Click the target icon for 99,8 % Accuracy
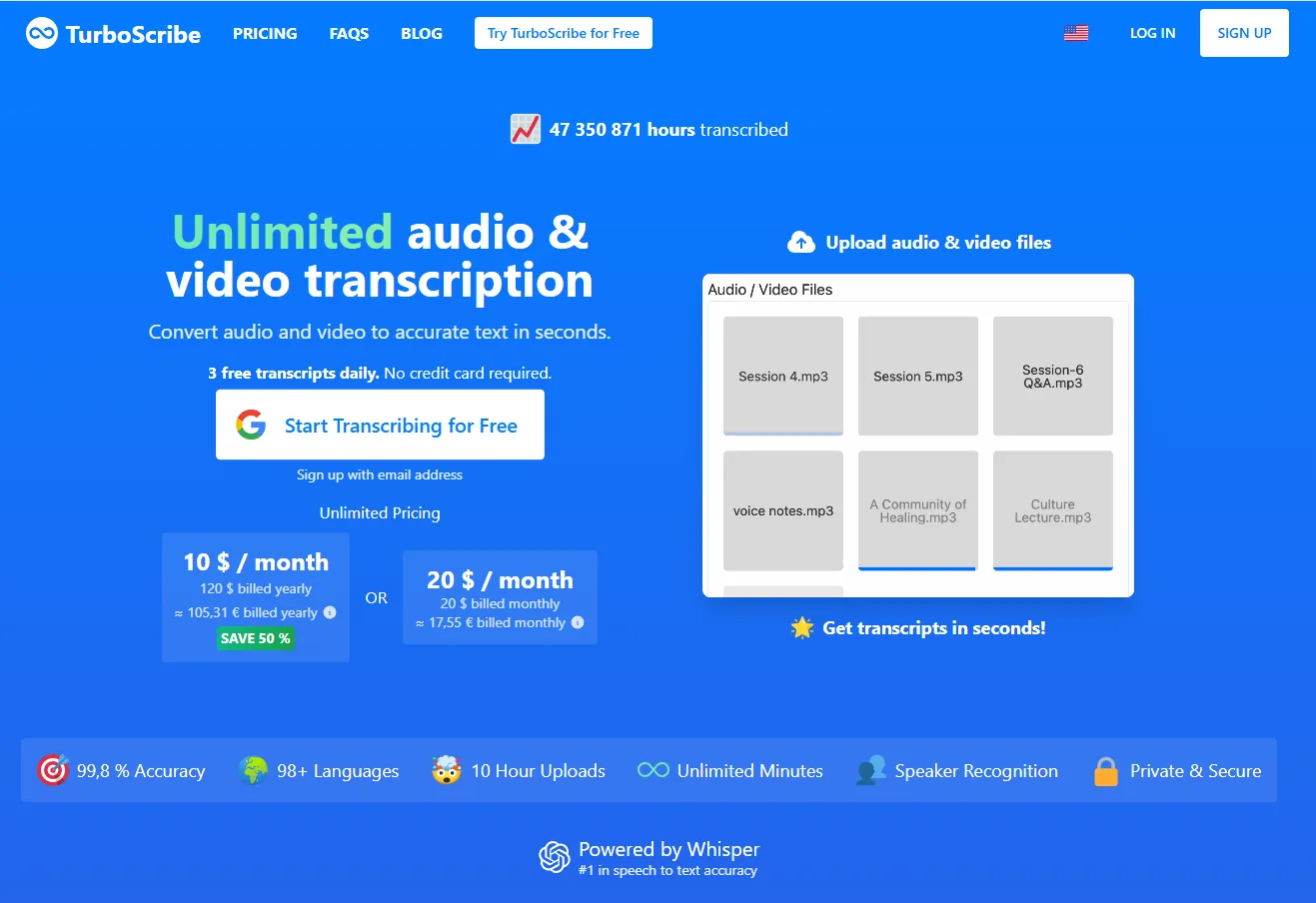 (x=53, y=770)
